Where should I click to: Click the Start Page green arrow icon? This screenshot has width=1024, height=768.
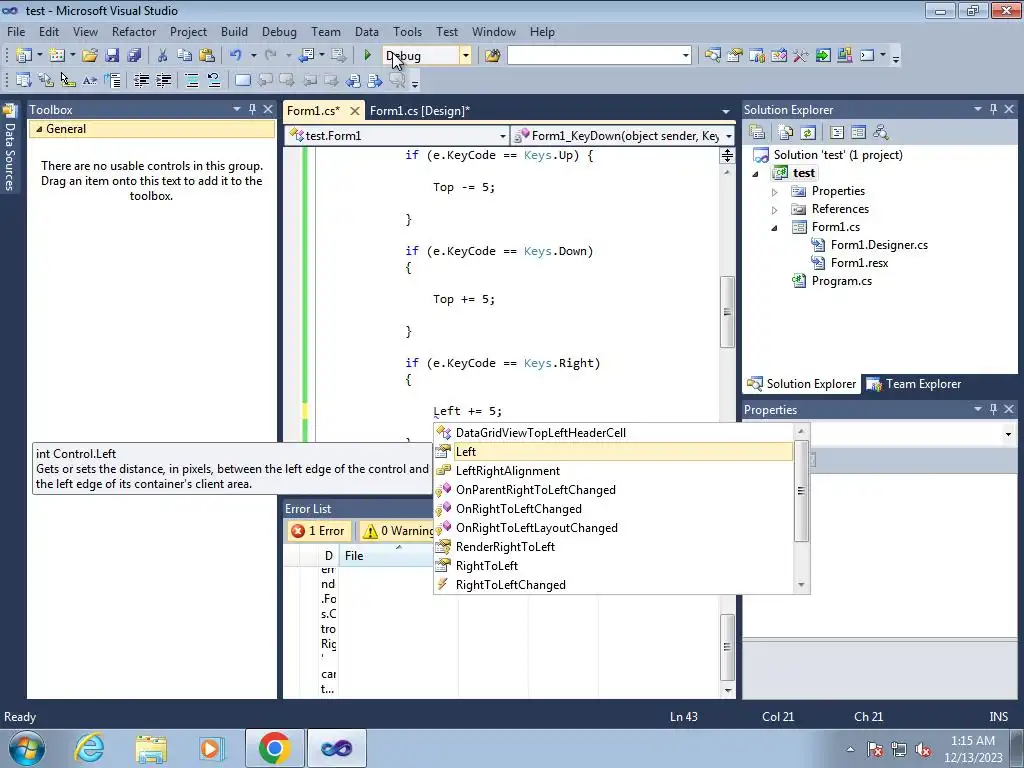point(823,56)
